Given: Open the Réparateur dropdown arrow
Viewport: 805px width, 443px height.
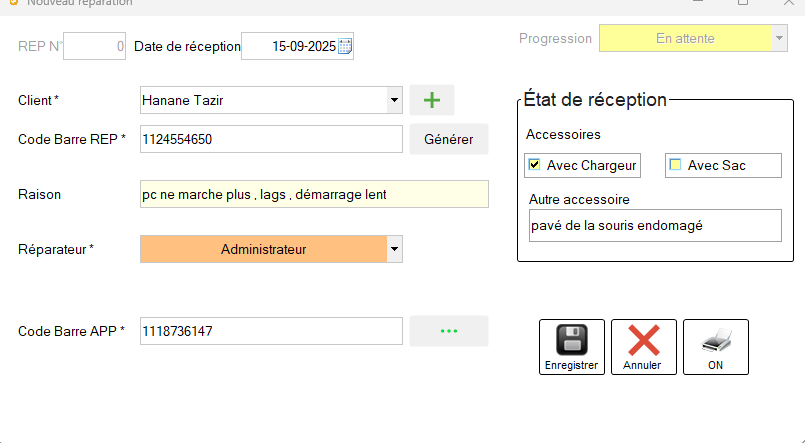Looking at the screenshot, I should [394, 249].
